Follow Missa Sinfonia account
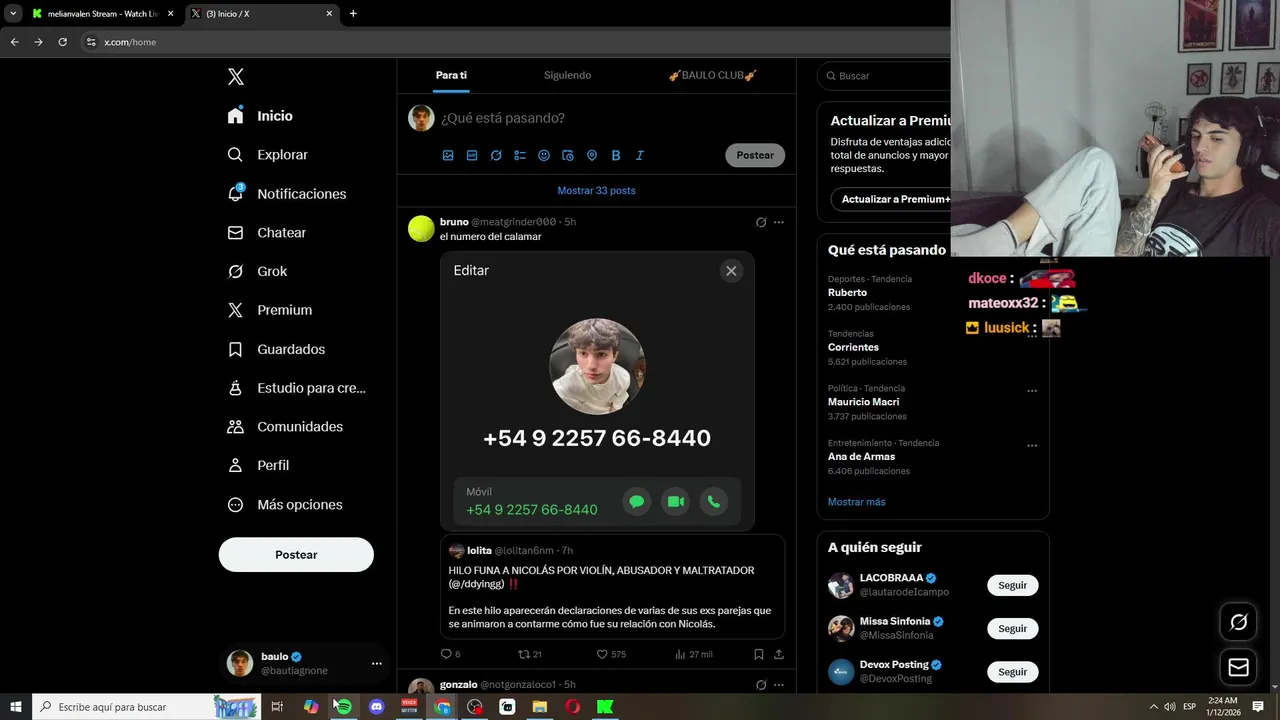 pos(1012,628)
